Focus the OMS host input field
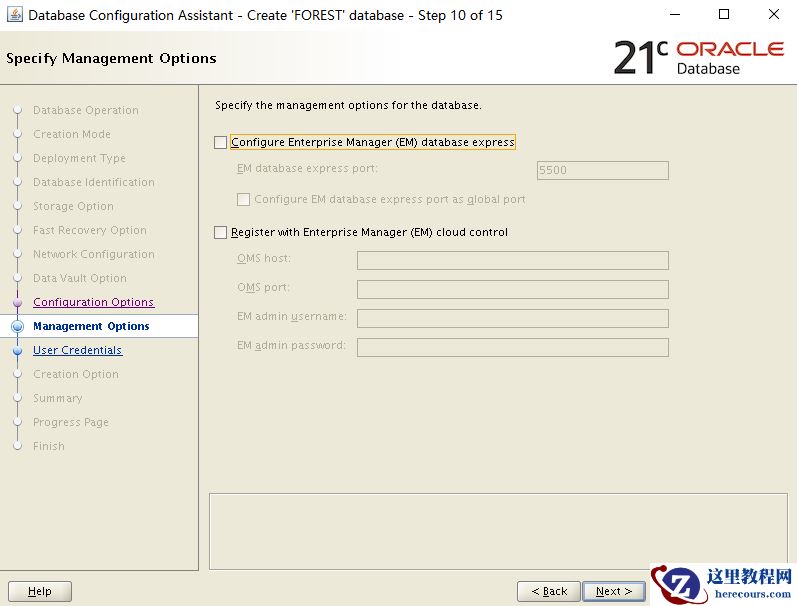This screenshot has height=606, width=797. coord(512,260)
